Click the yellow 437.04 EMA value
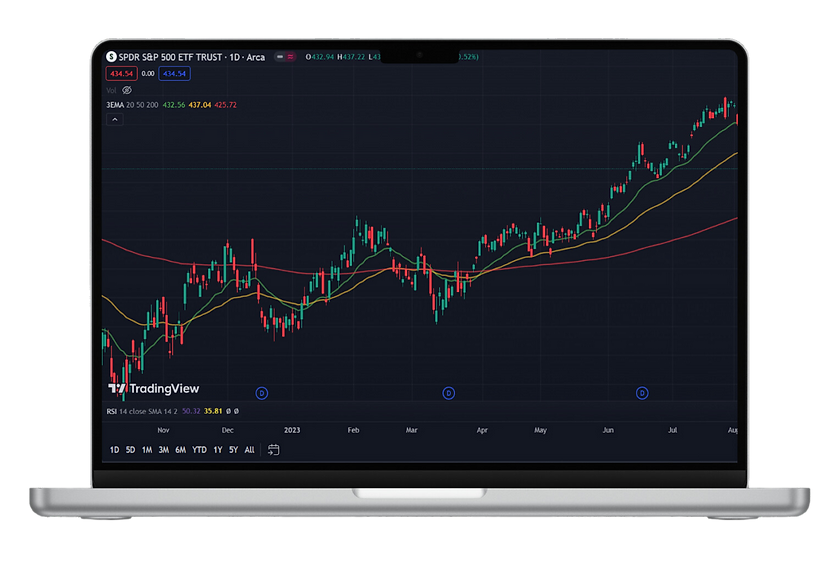The height and width of the screenshot is (578, 839). [200, 105]
